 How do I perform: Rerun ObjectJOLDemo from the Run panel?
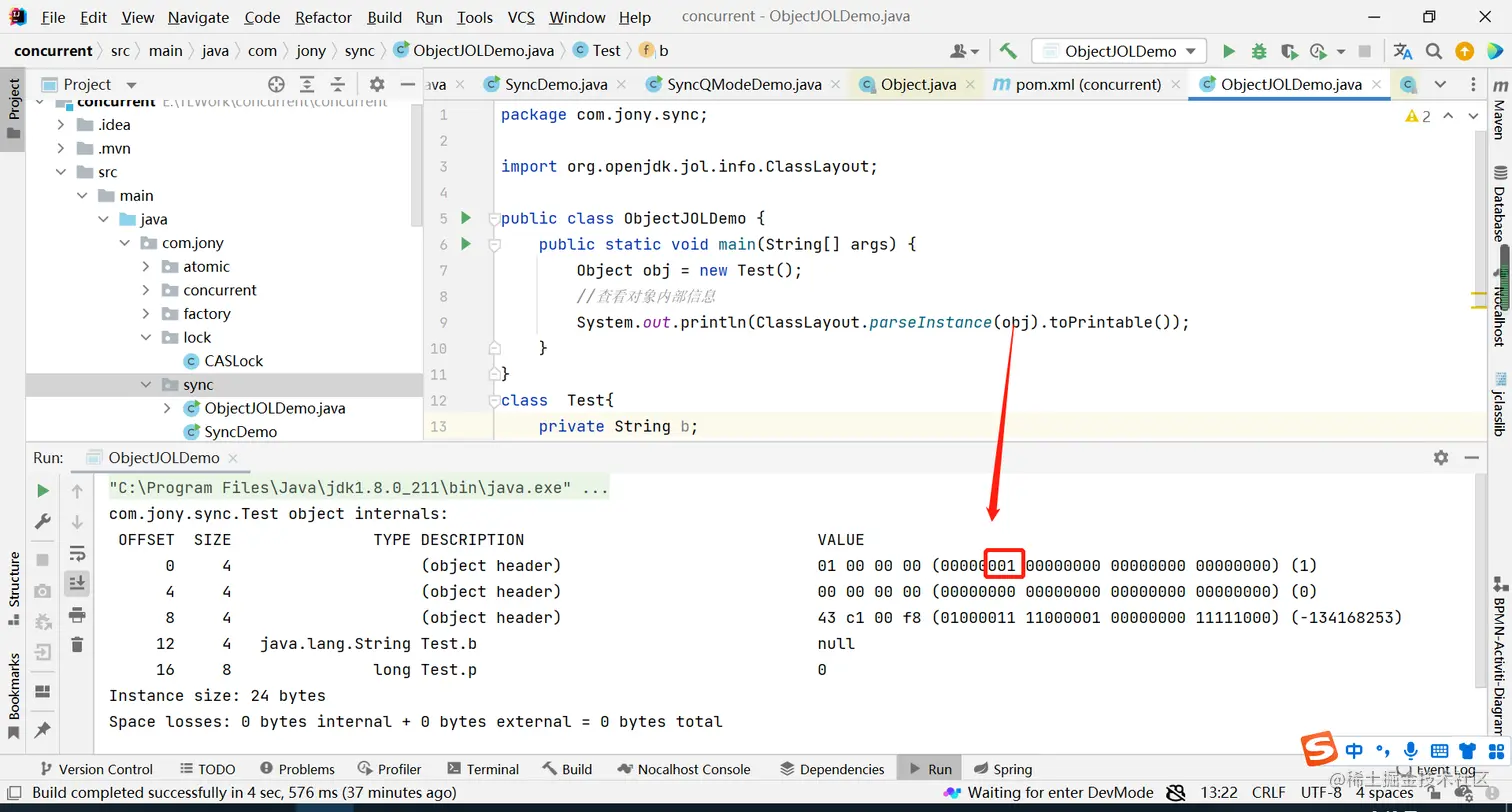pyautogui.click(x=43, y=490)
